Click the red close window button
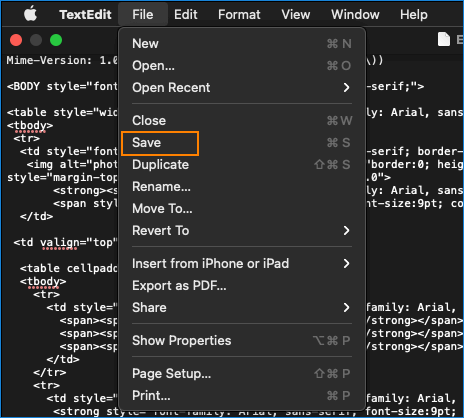 tap(16, 40)
